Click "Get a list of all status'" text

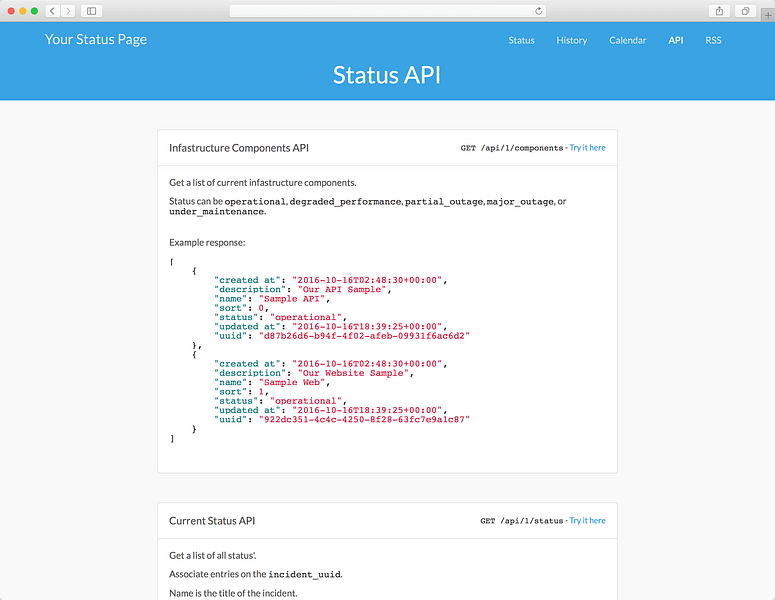pos(213,556)
